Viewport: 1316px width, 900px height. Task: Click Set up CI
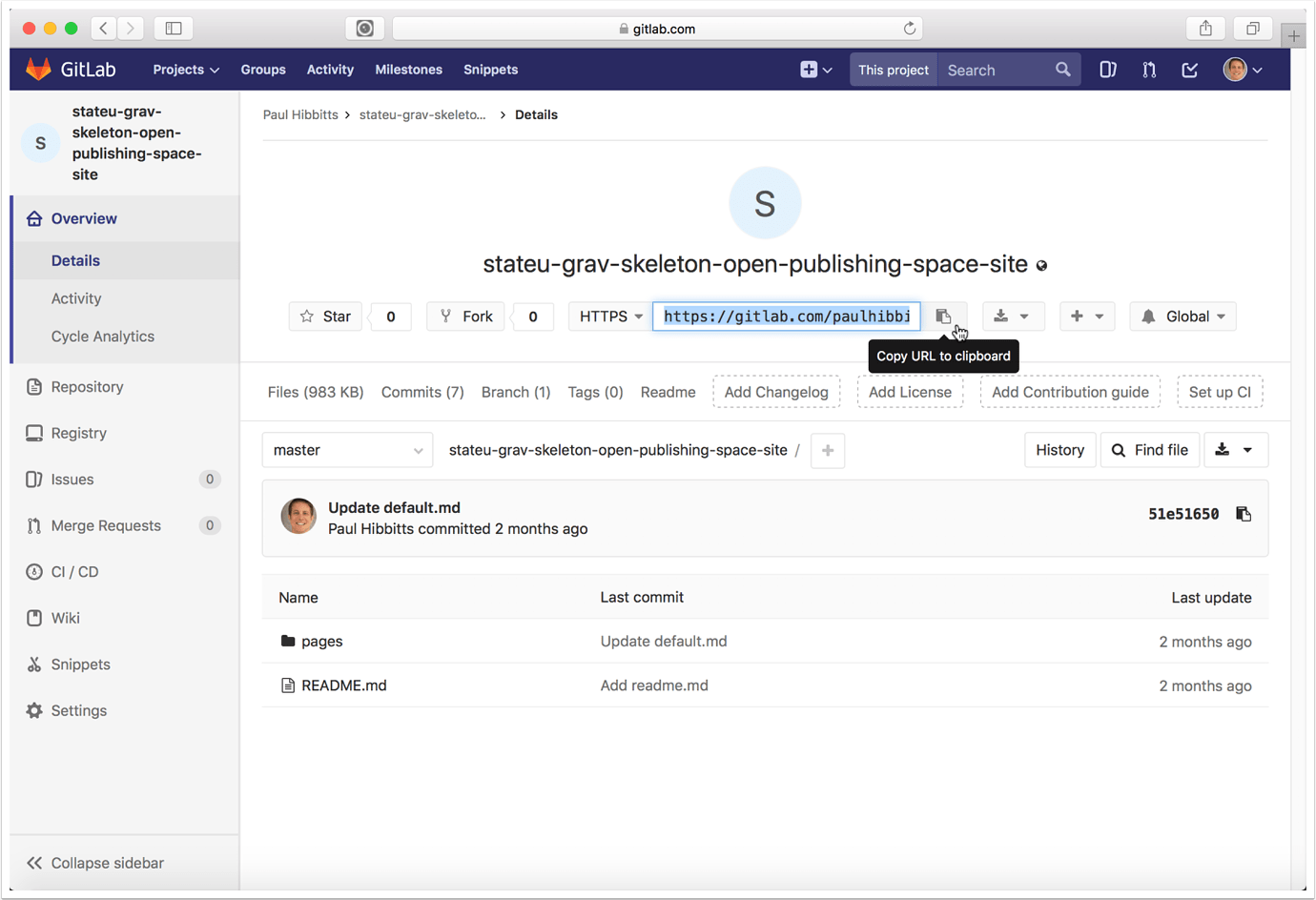(x=1220, y=392)
